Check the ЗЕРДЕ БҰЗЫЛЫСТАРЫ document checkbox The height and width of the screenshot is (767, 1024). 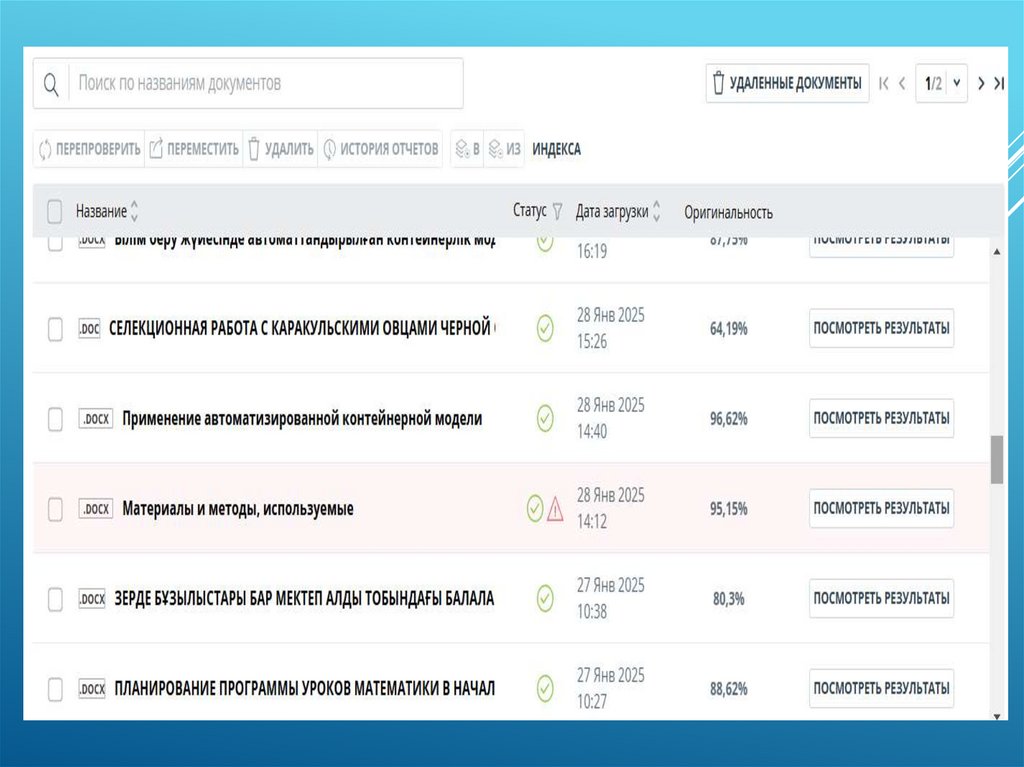[x=55, y=599]
